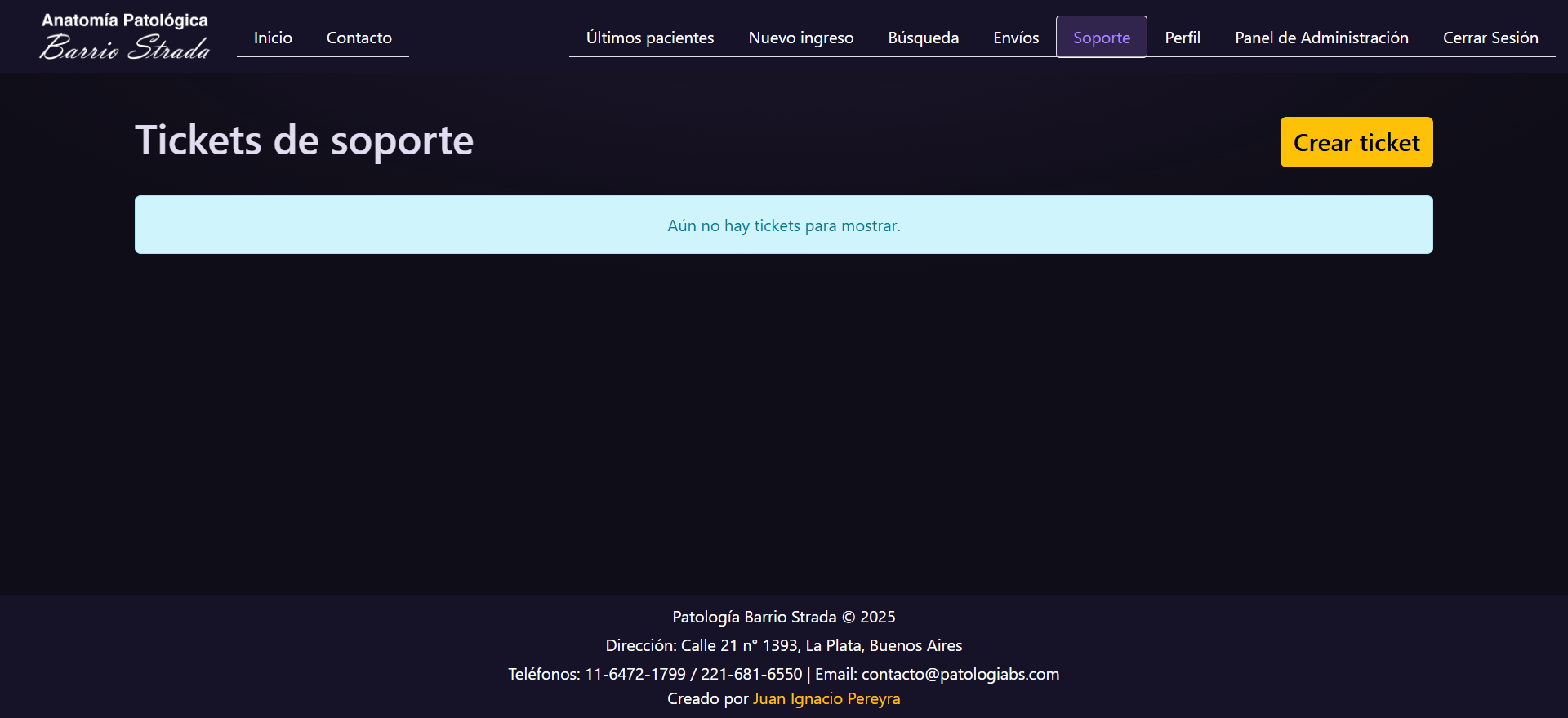Navigate to Envíos
This screenshot has width=1568, height=718.
(x=1016, y=38)
